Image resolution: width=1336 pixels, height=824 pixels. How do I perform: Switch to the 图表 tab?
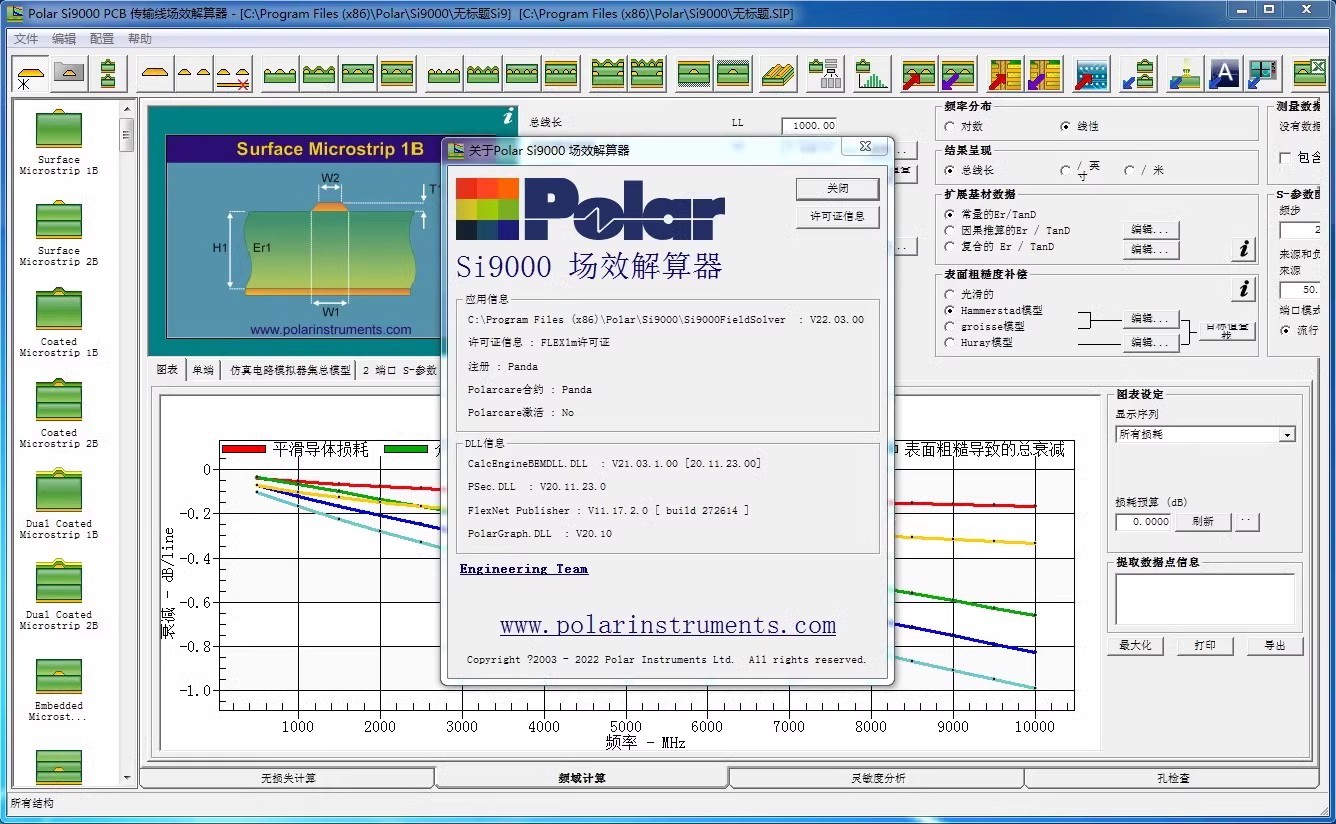(x=167, y=370)
